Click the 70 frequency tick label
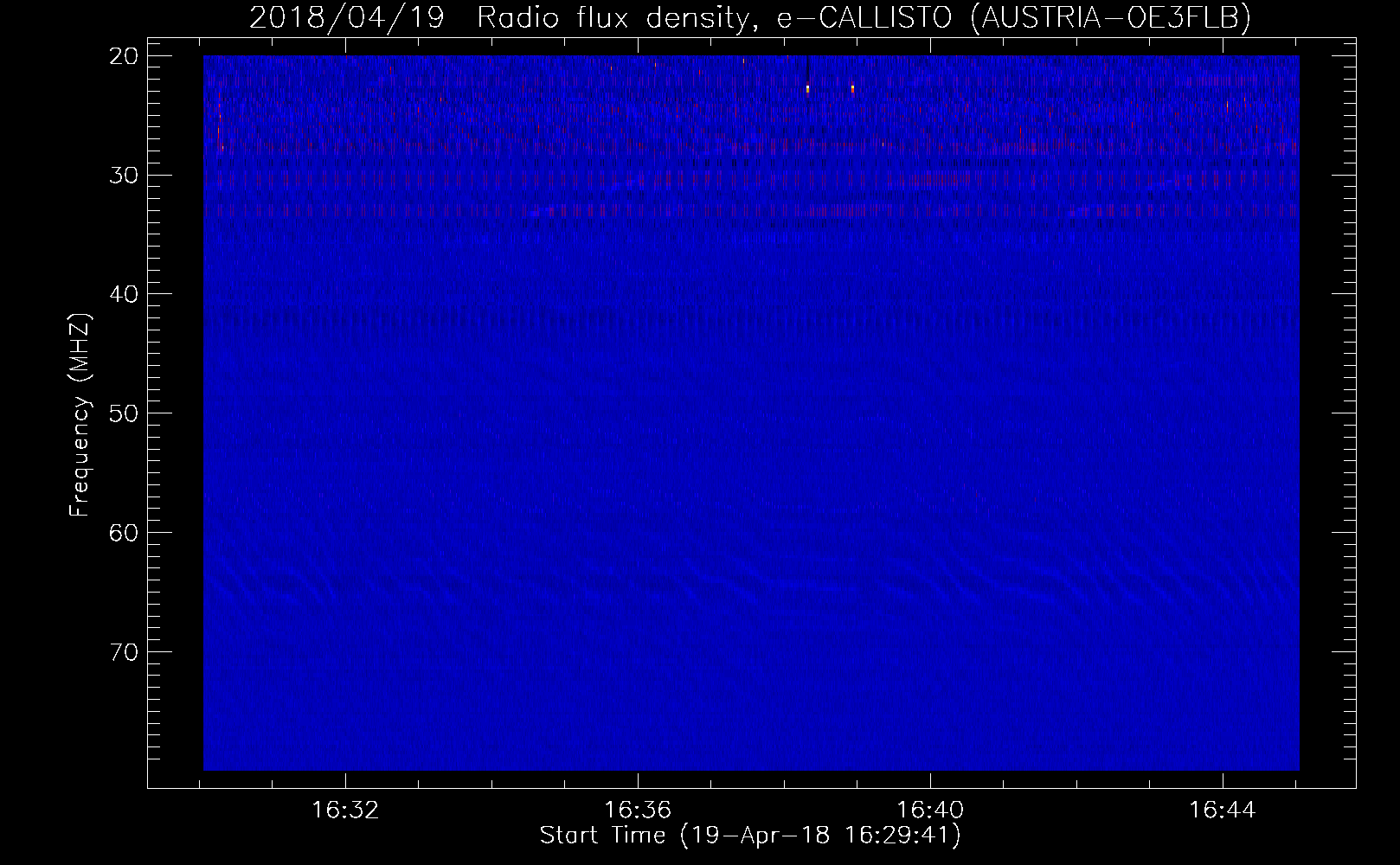This screenshot has height=865, width=1400. [125, 651]
